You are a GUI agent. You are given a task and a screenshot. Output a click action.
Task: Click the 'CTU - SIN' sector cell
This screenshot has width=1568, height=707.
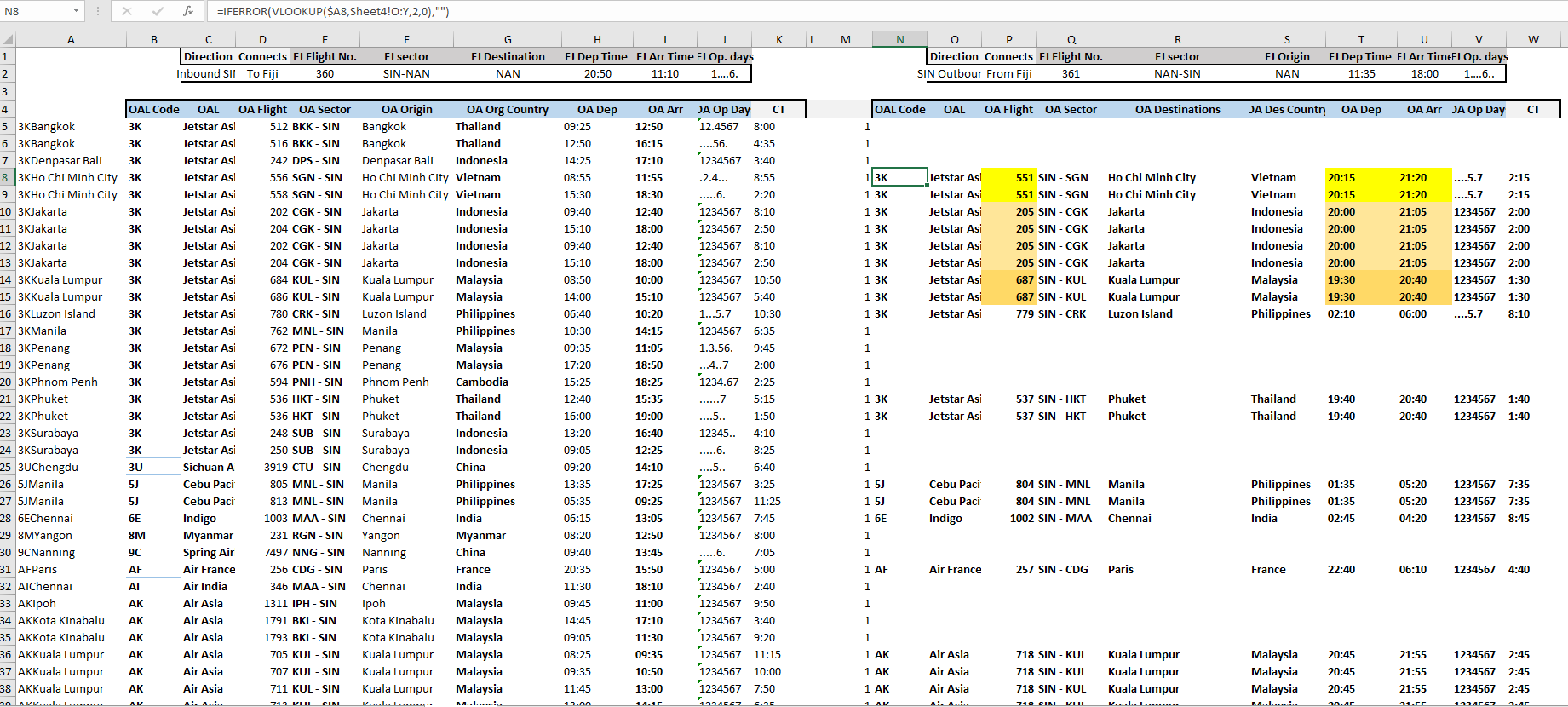point(325,467)
